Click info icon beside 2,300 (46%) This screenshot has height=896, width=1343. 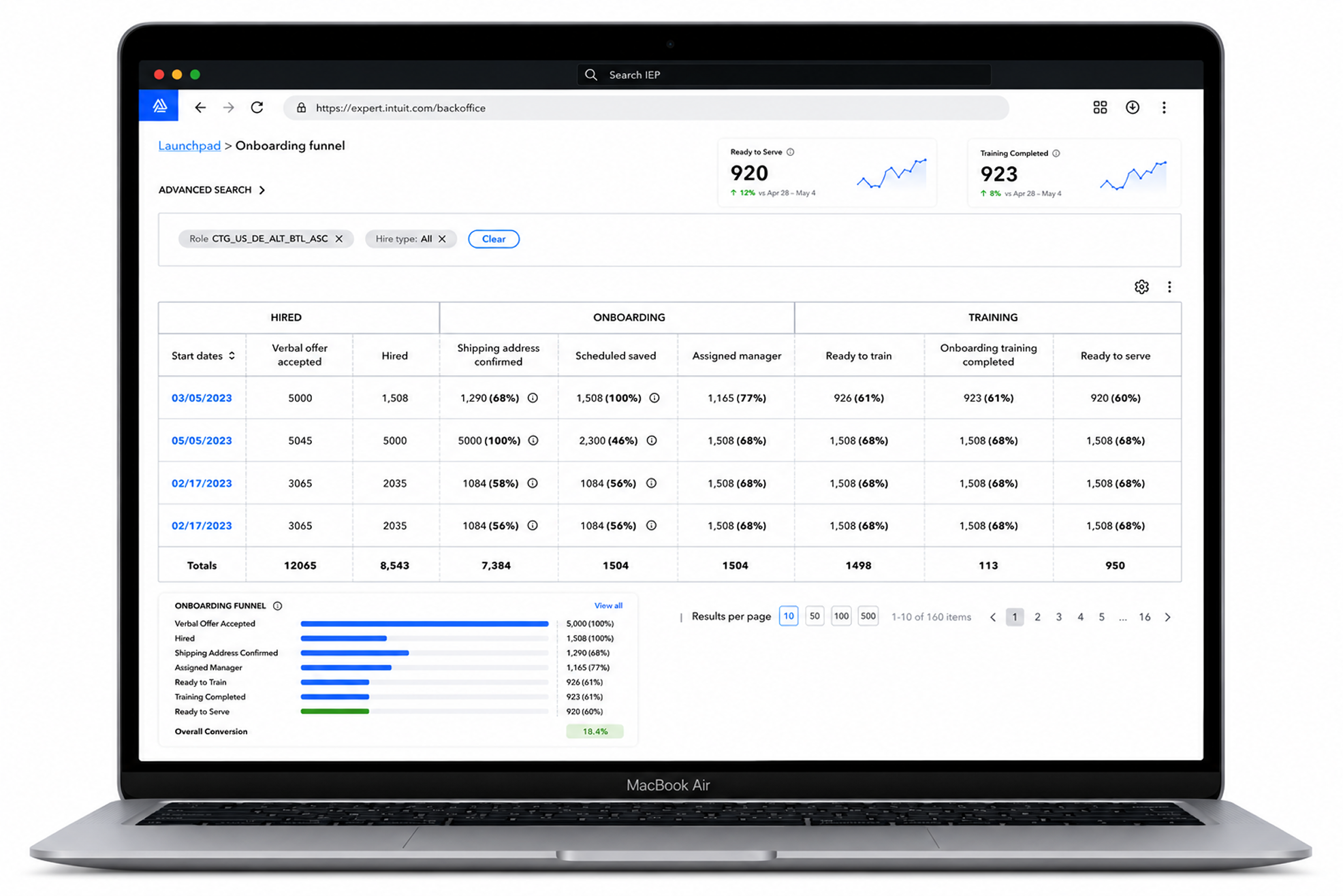[x=652, y=441]
